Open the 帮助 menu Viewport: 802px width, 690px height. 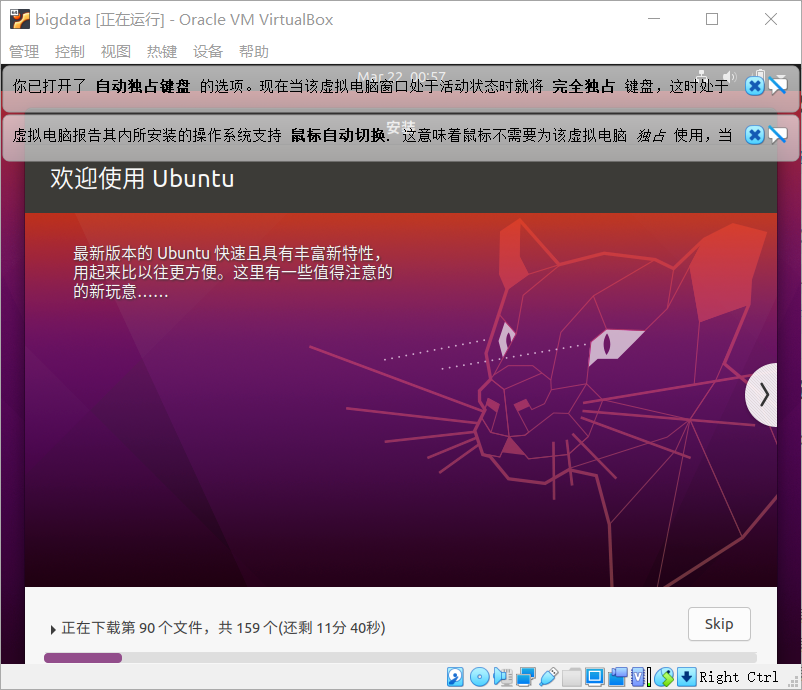coord(254,52)
